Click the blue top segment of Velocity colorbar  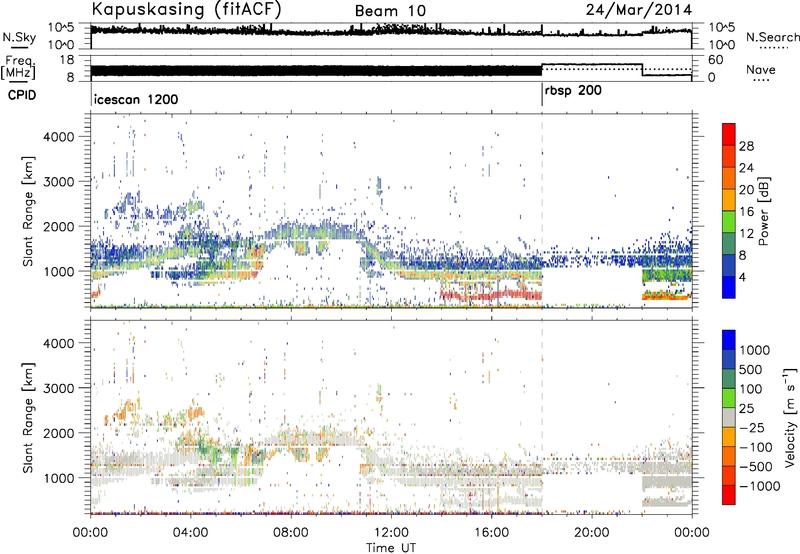[729, 340]
